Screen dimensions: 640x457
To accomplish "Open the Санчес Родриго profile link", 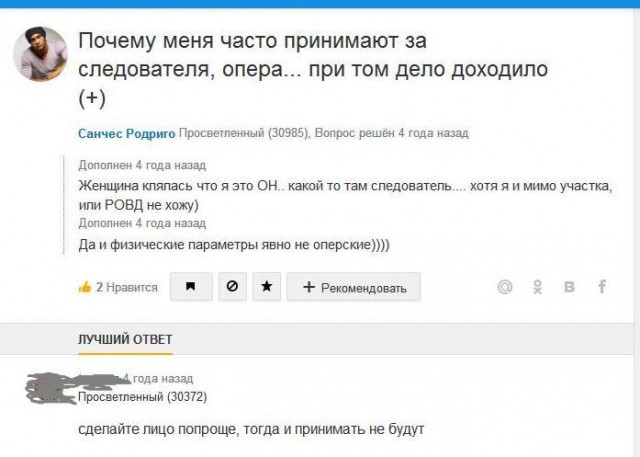I will click(x=126, y=133).
